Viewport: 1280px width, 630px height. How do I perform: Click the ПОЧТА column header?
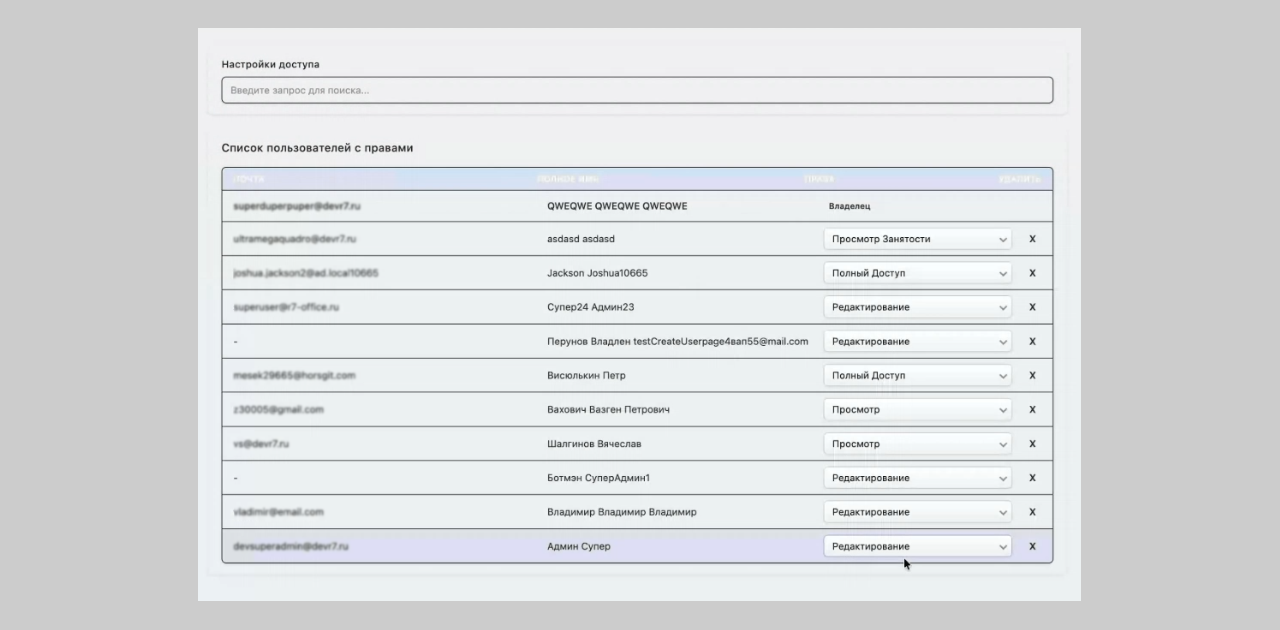coord(249,179)
